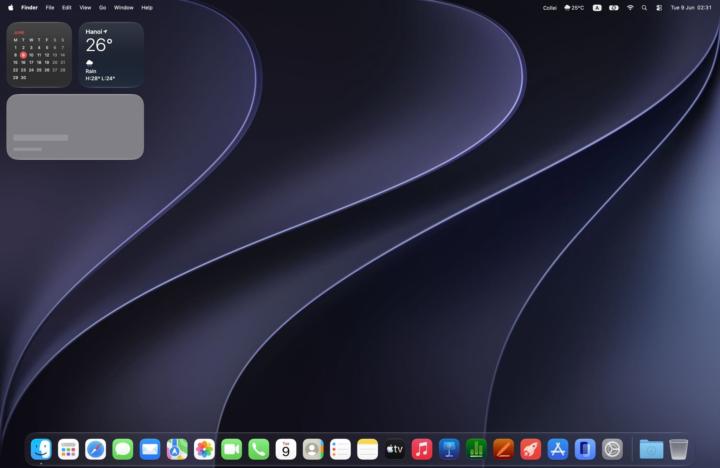The width and height of the screenshot is (720, 468).
Task: Open the keyboard input source menu
Action: click(597, 8)
